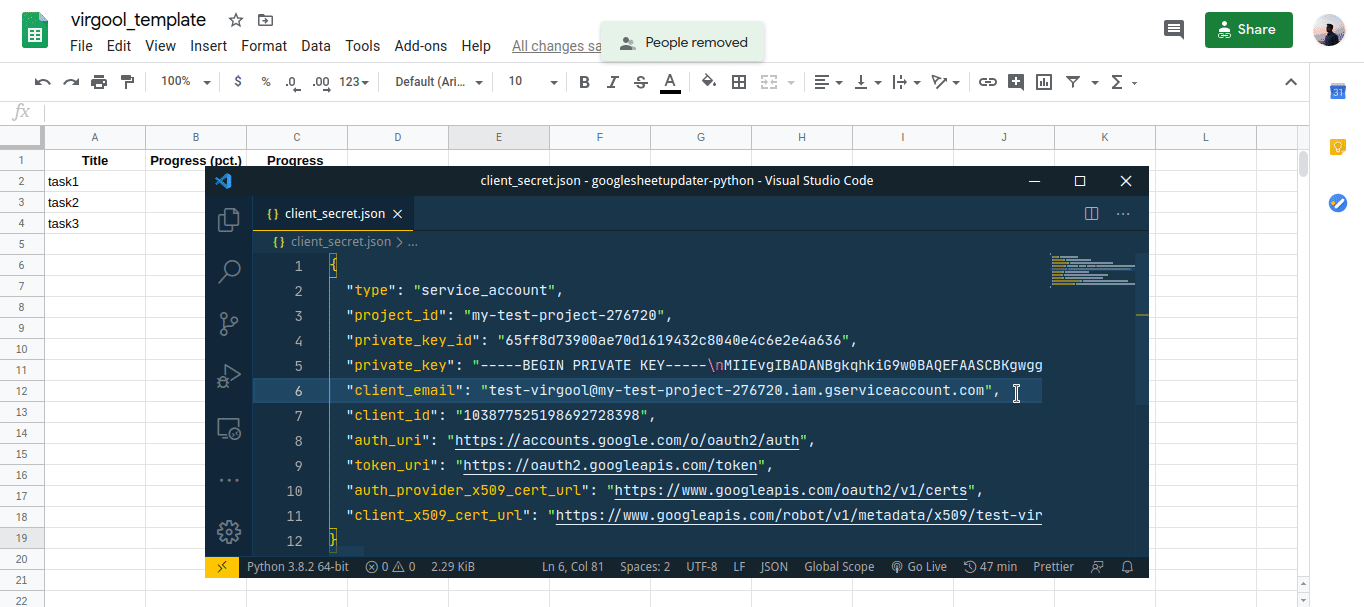Open the VS Code Manage gear menu
The width and height of the screenshot is (1364, 607).
229,531
